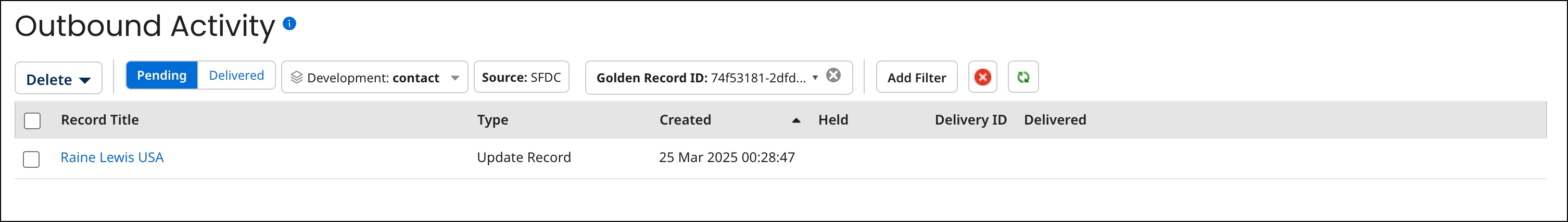Switch to the Delivered tab
Viewport: 1568px width, 222px height.
236,76
